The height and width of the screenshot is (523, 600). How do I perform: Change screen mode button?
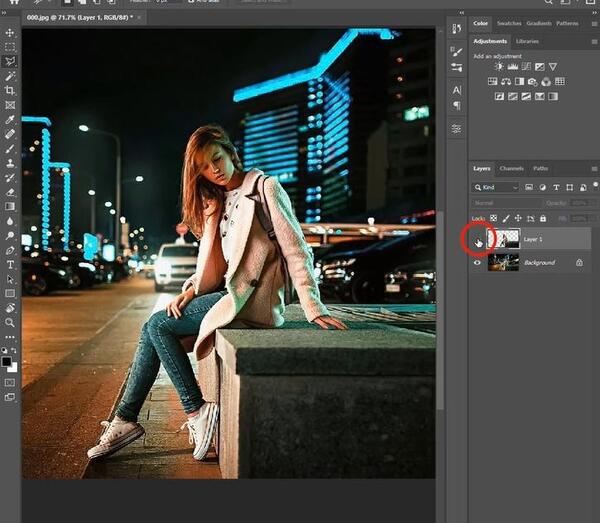(10, 397)
